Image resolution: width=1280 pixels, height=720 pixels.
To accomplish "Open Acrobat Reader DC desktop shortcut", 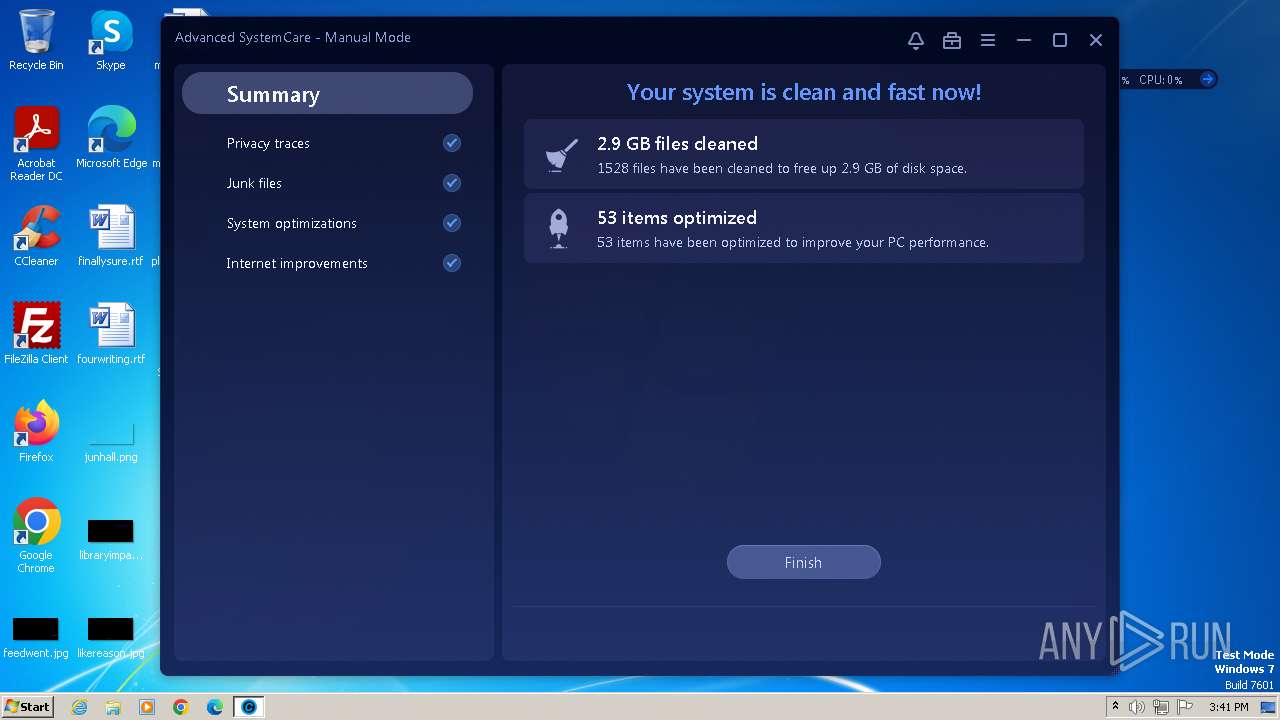I will tap(36, 144).
